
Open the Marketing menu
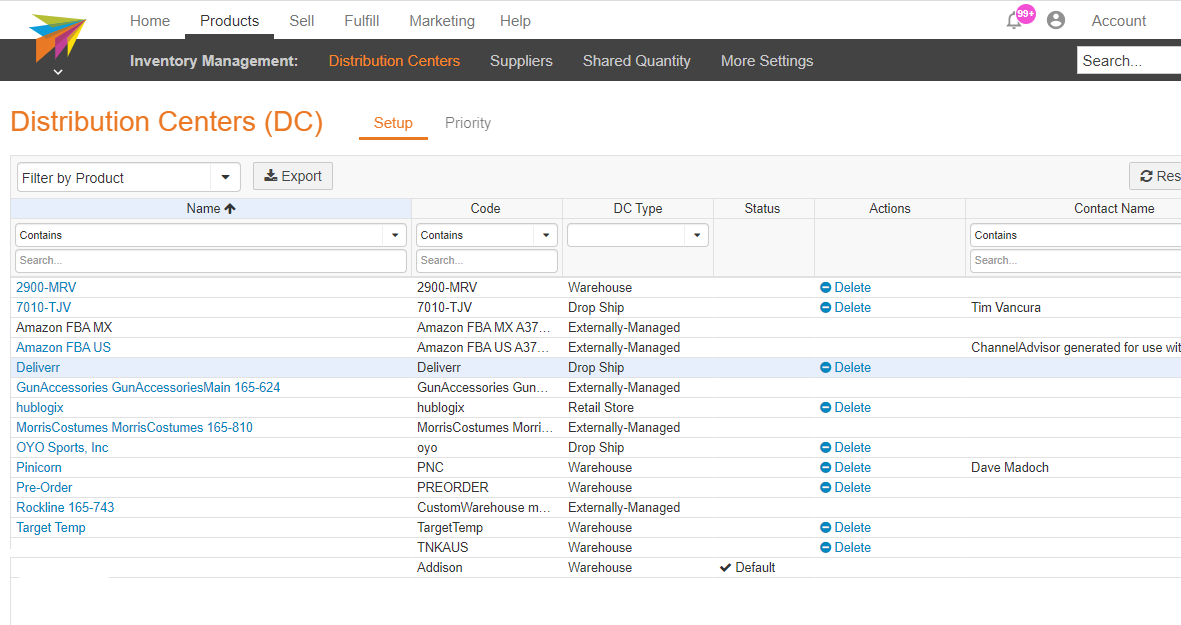point(442,21)
